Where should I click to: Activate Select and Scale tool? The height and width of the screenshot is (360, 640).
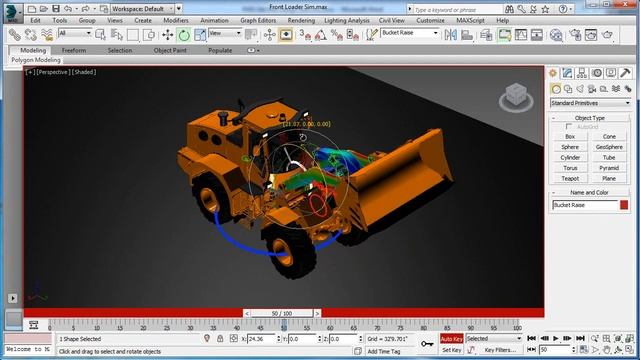(x=200, y=35)
